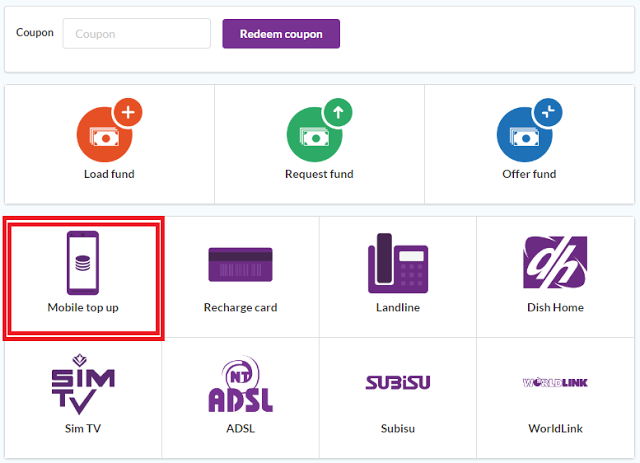
Task: Select the green Request fund icon
Action: (x=315, y=134)
